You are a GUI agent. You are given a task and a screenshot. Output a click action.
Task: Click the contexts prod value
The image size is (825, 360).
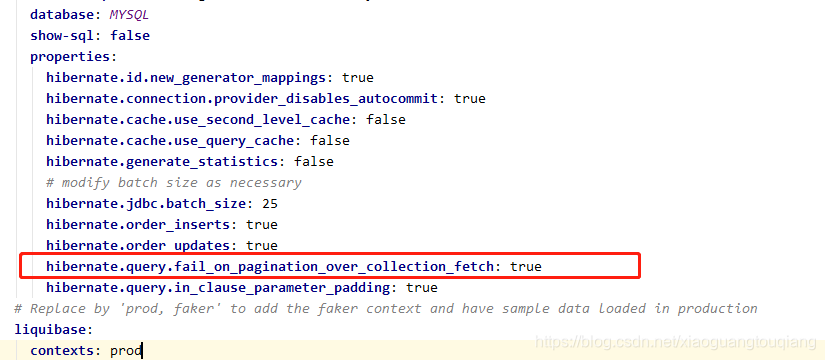click(126, 351)
